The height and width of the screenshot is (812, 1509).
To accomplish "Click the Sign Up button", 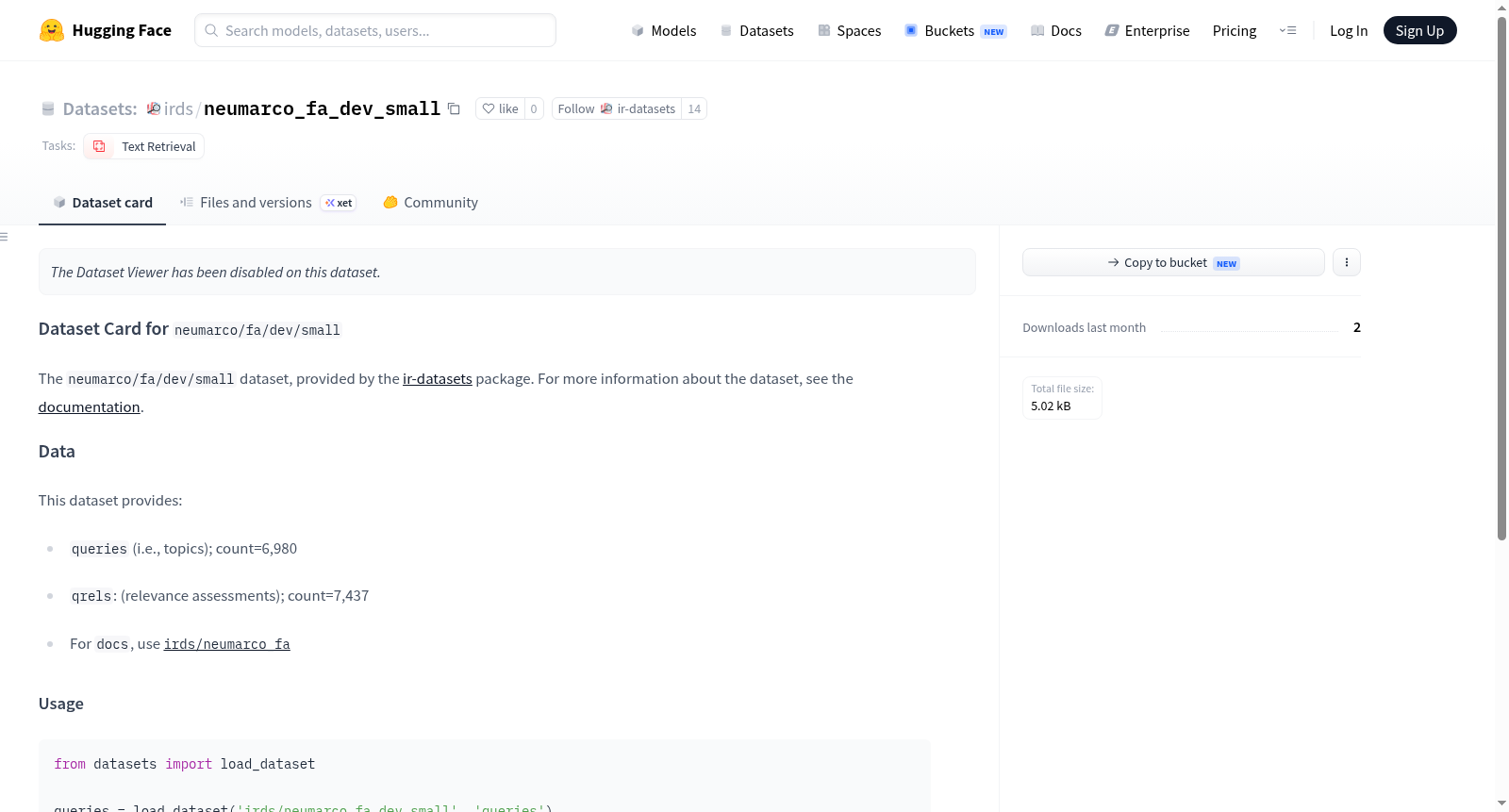I will click(1419, 30).
